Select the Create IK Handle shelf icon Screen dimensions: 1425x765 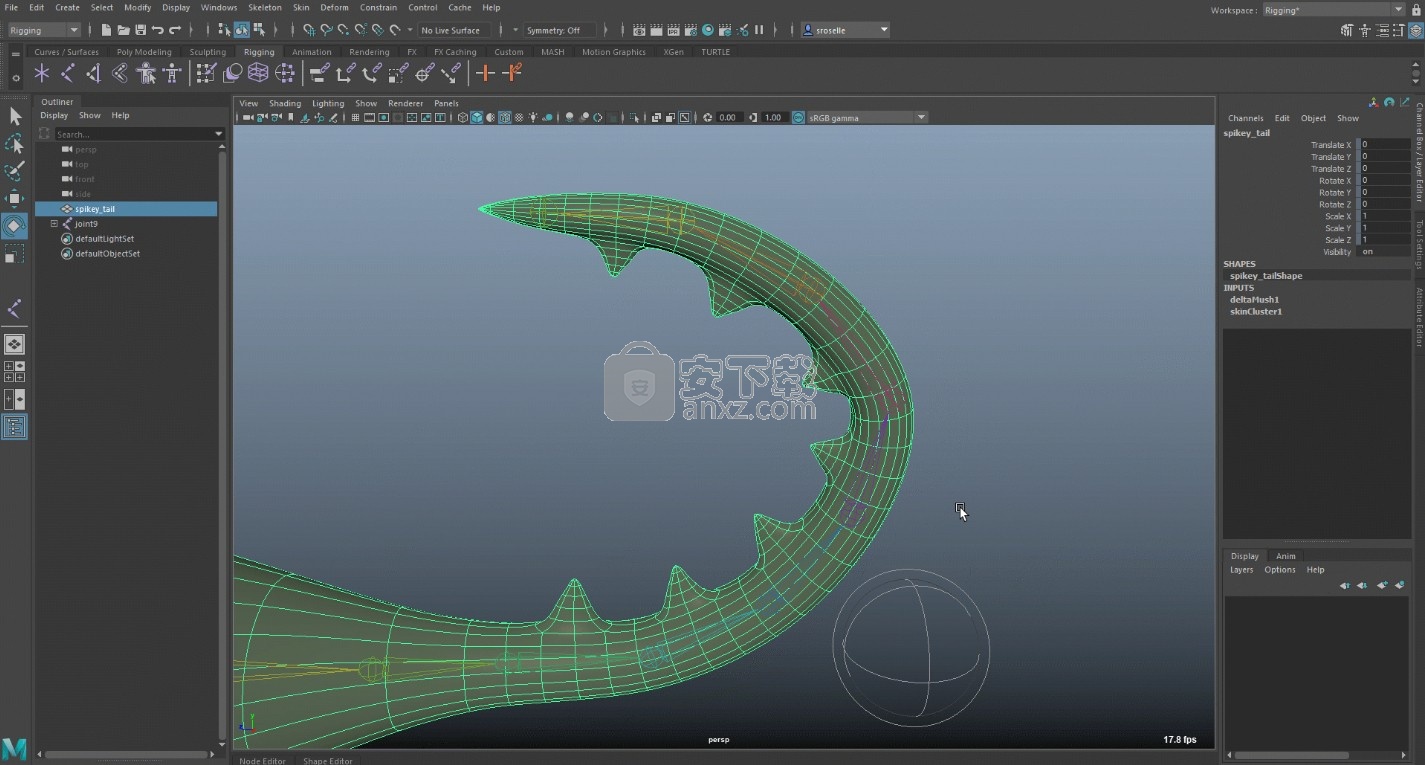[93, 72]
